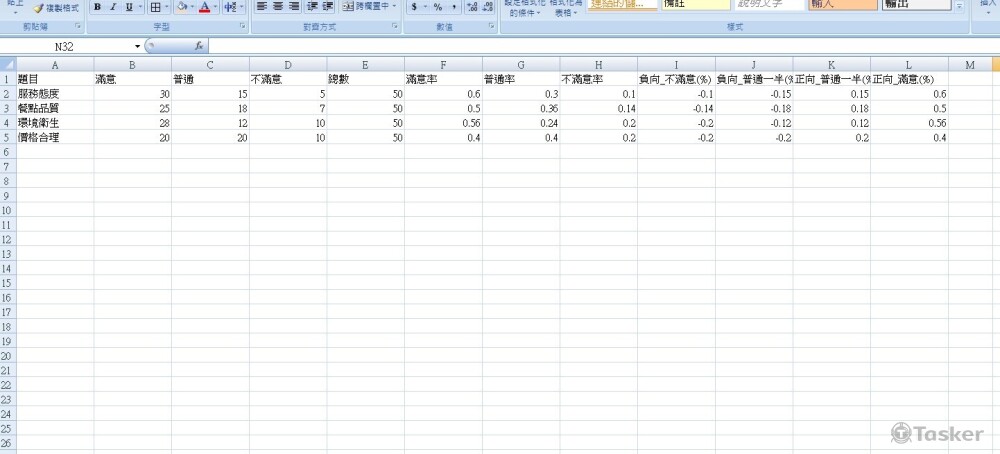Select column E header
Screen dimensions: 1000x454
[365, 64]
